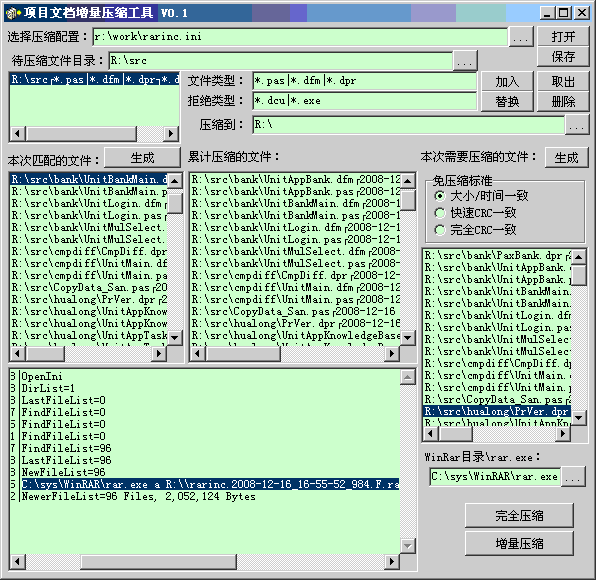Select the rar.exe command line in log

click(x=210, y=484)
